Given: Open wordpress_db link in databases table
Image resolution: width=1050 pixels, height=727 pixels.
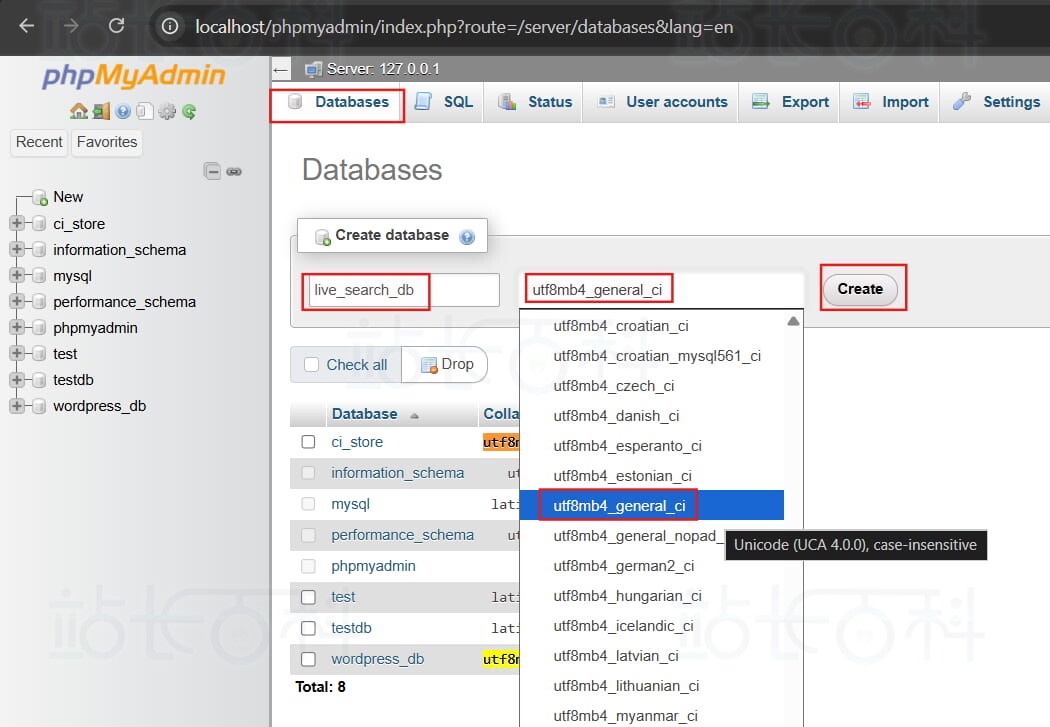Looking at the screenshot, I should coord(378,659).
